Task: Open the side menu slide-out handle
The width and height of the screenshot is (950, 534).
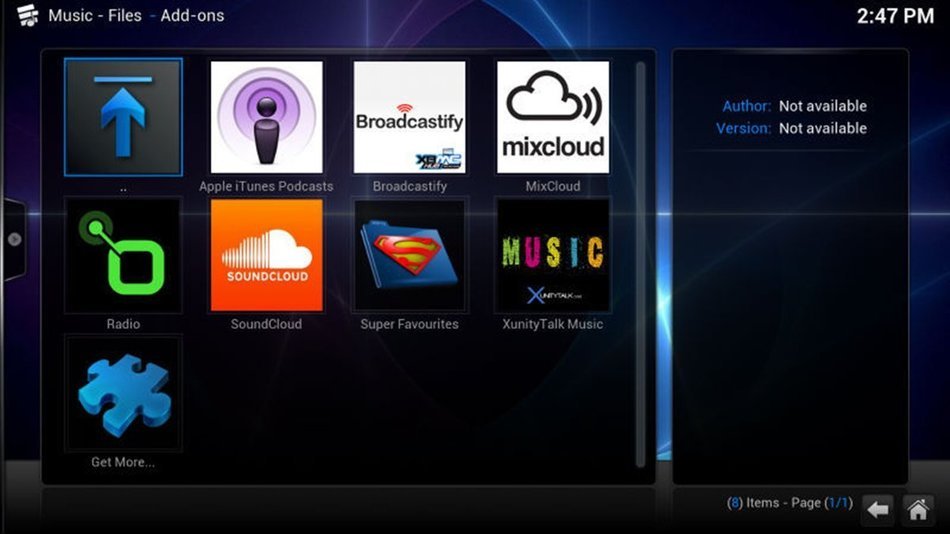Action: pos(14,239)
